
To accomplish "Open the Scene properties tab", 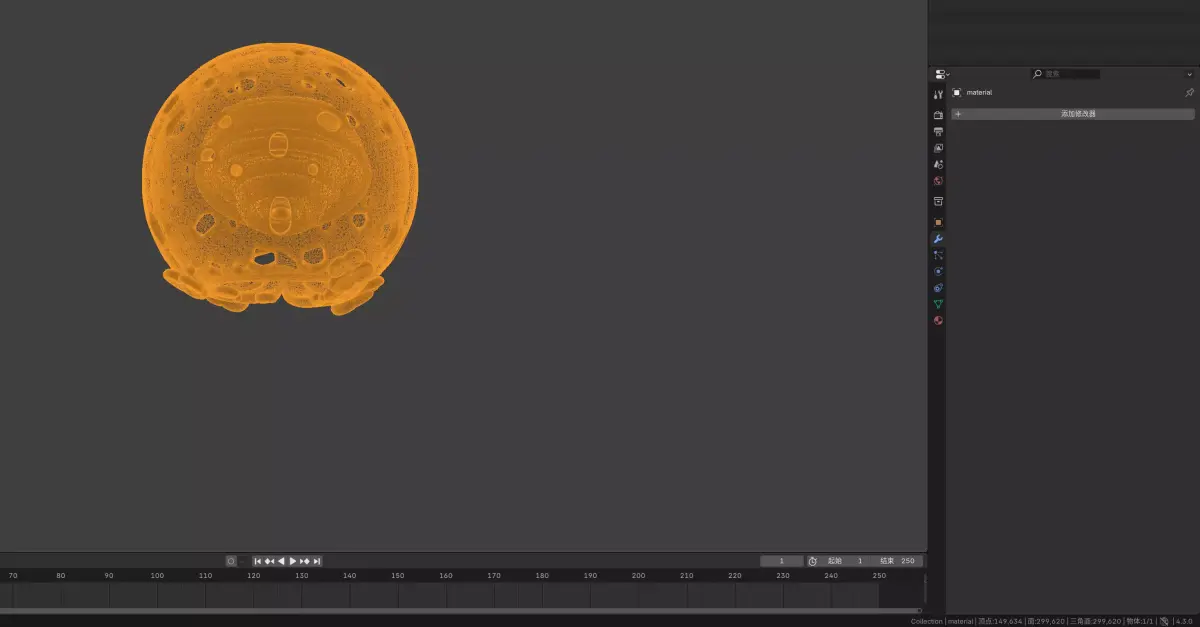I will click(x=938, y=164).
